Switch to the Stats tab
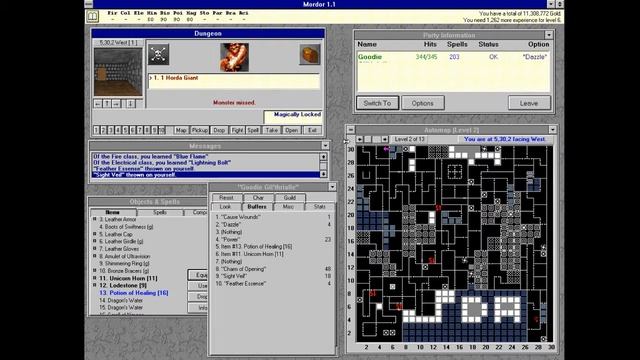Screen dimensions: 640x360 pos(320,207)
